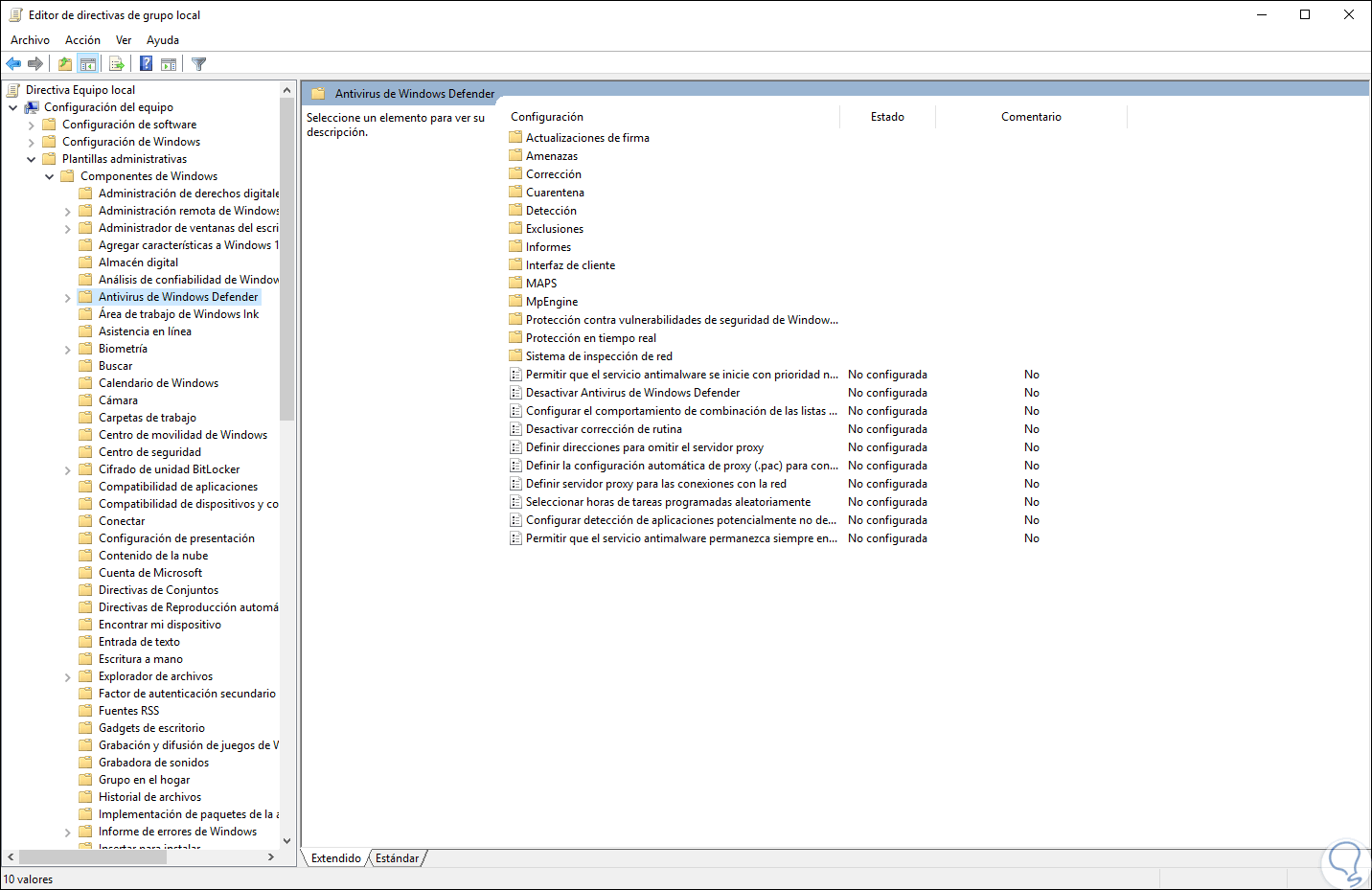Expand the Explorador de archivos tree node
The width and height of the screenshot is (1372, 890).
(x=68, y=677)
